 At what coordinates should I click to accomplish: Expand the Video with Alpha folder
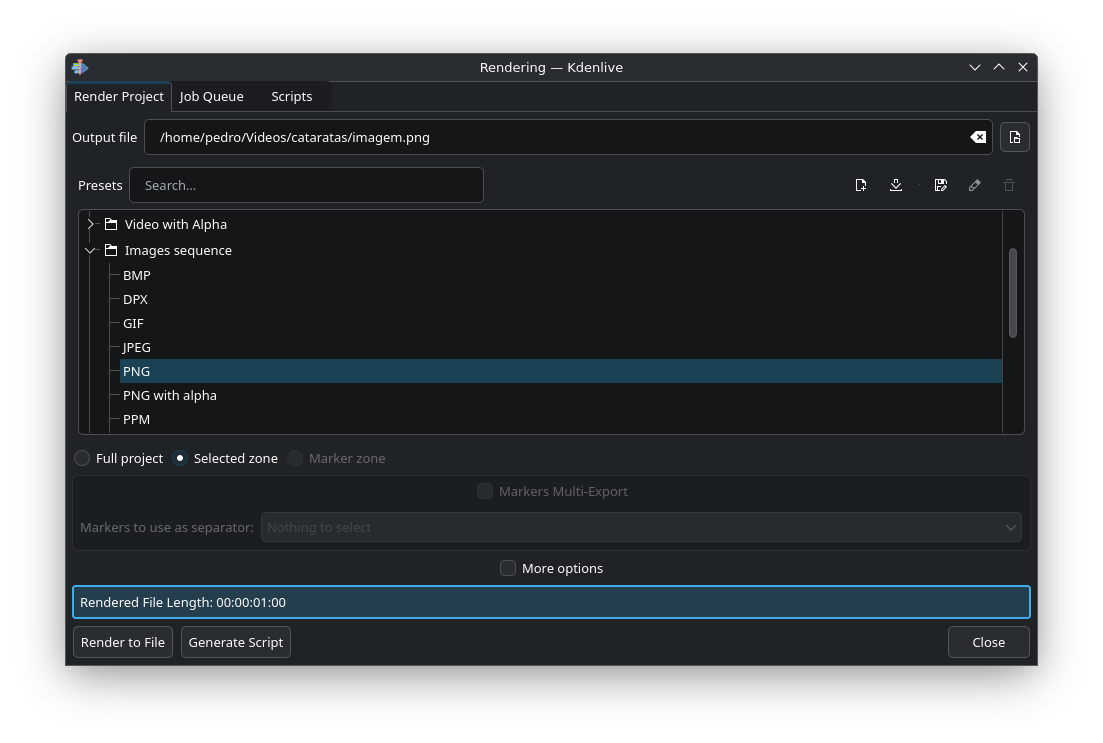click(90, 224)
